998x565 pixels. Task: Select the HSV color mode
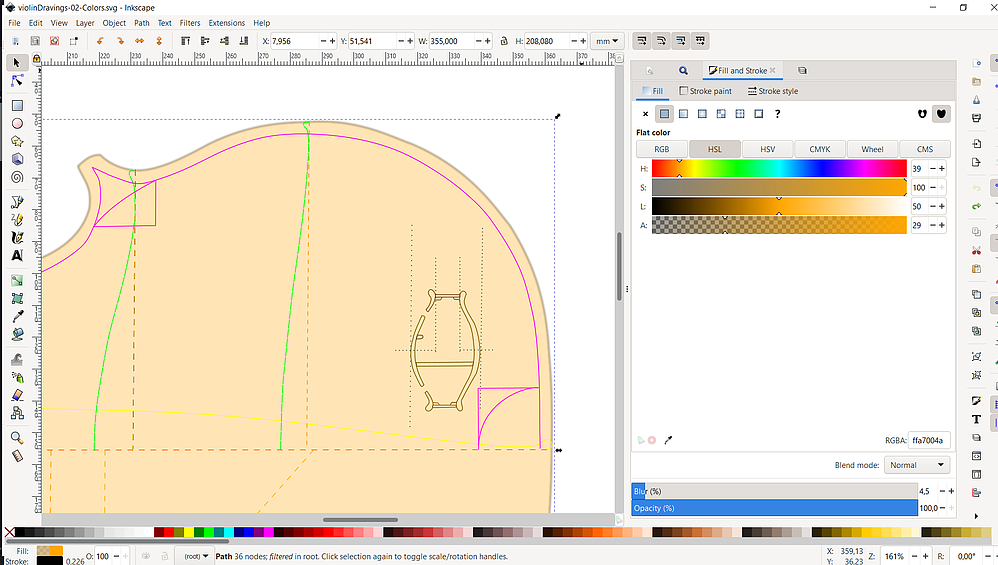point(767,149)
